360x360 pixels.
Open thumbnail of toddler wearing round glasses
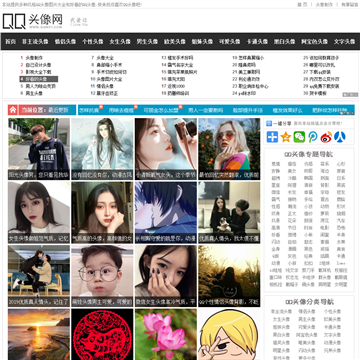102,276
